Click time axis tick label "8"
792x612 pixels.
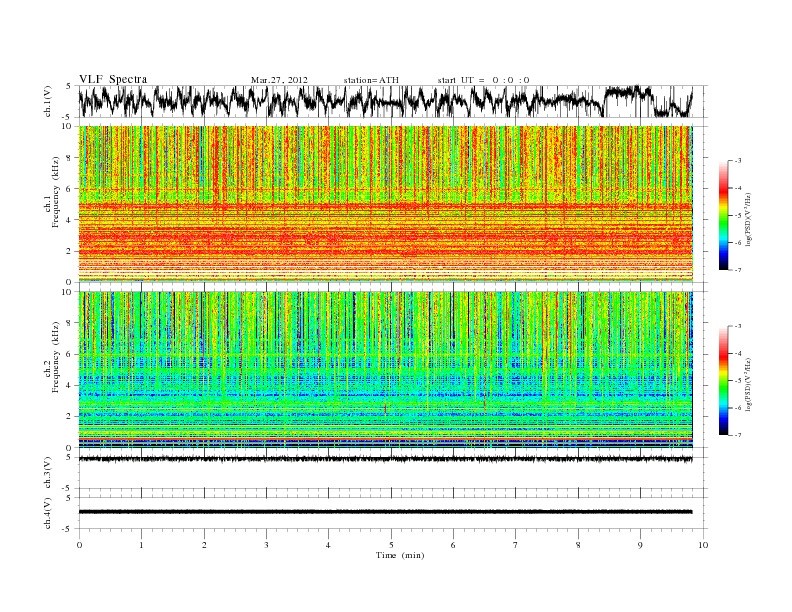[x=578, y=545]
